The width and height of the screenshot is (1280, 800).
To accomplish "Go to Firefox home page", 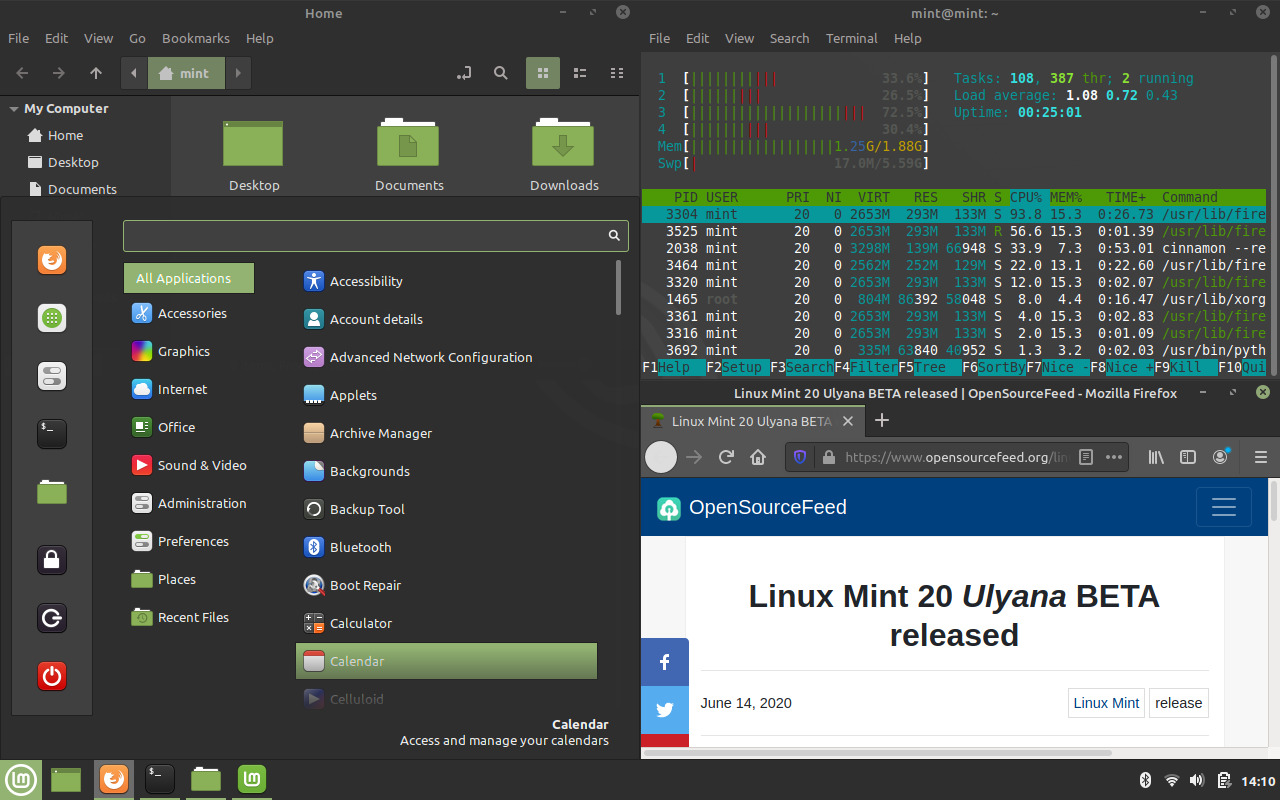I will point(758,457).
